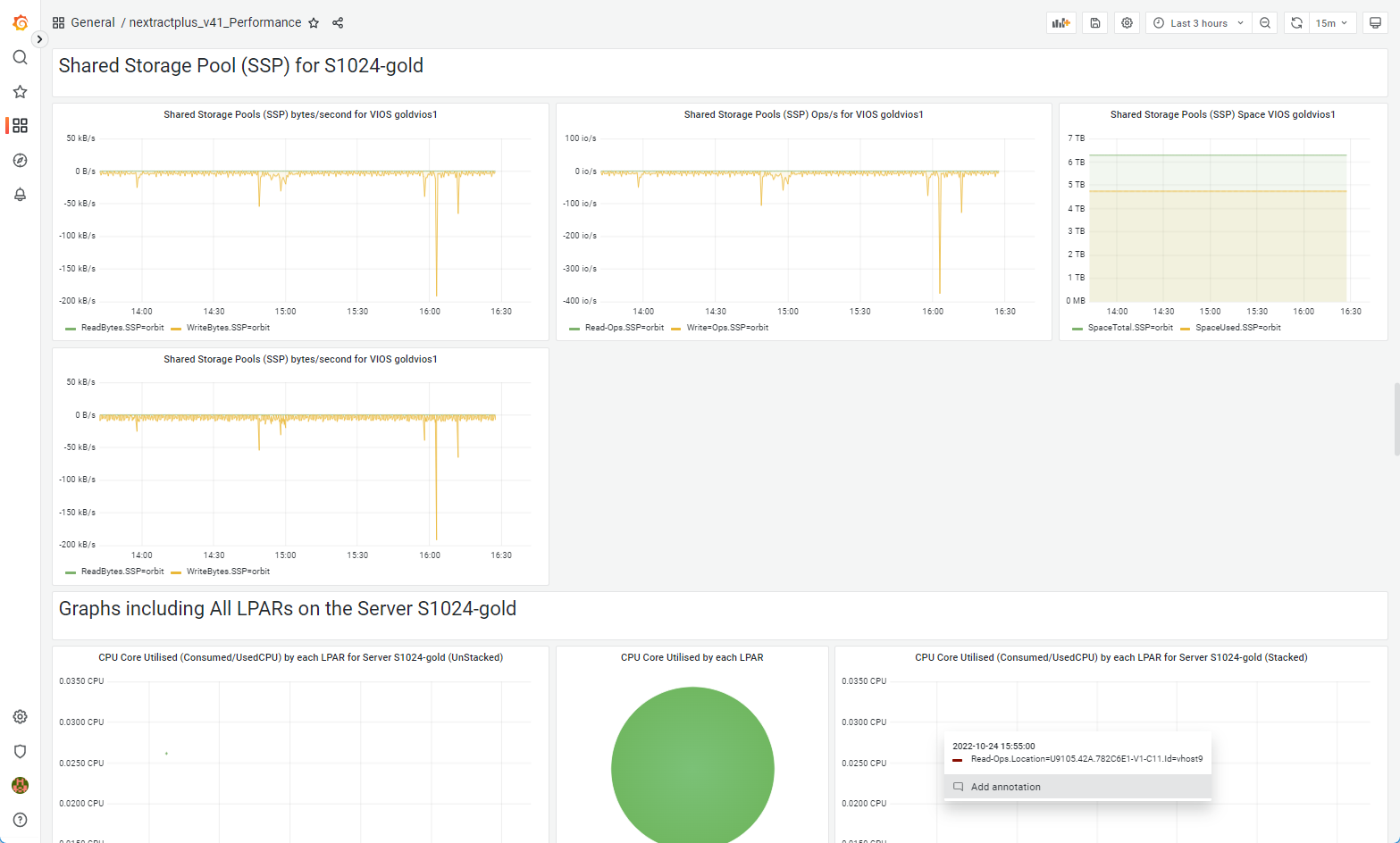Open Configuration gear in sidebar
The image size is (1400, 843).
20,717
